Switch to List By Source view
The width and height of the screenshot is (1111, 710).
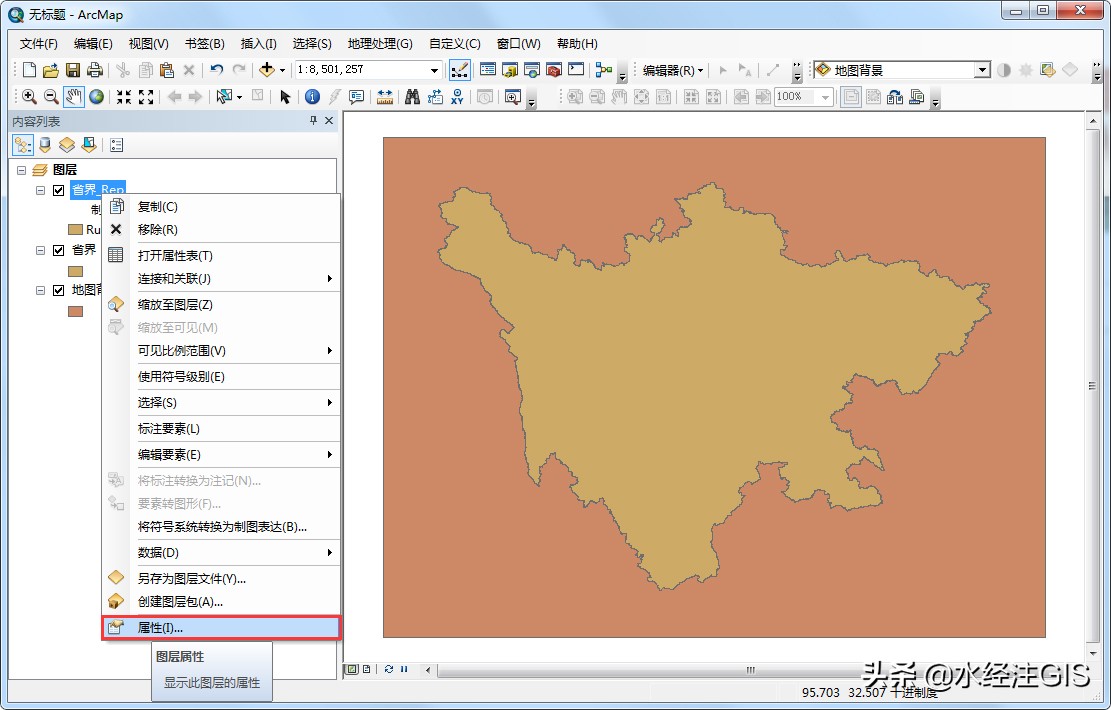click(45, 145)
